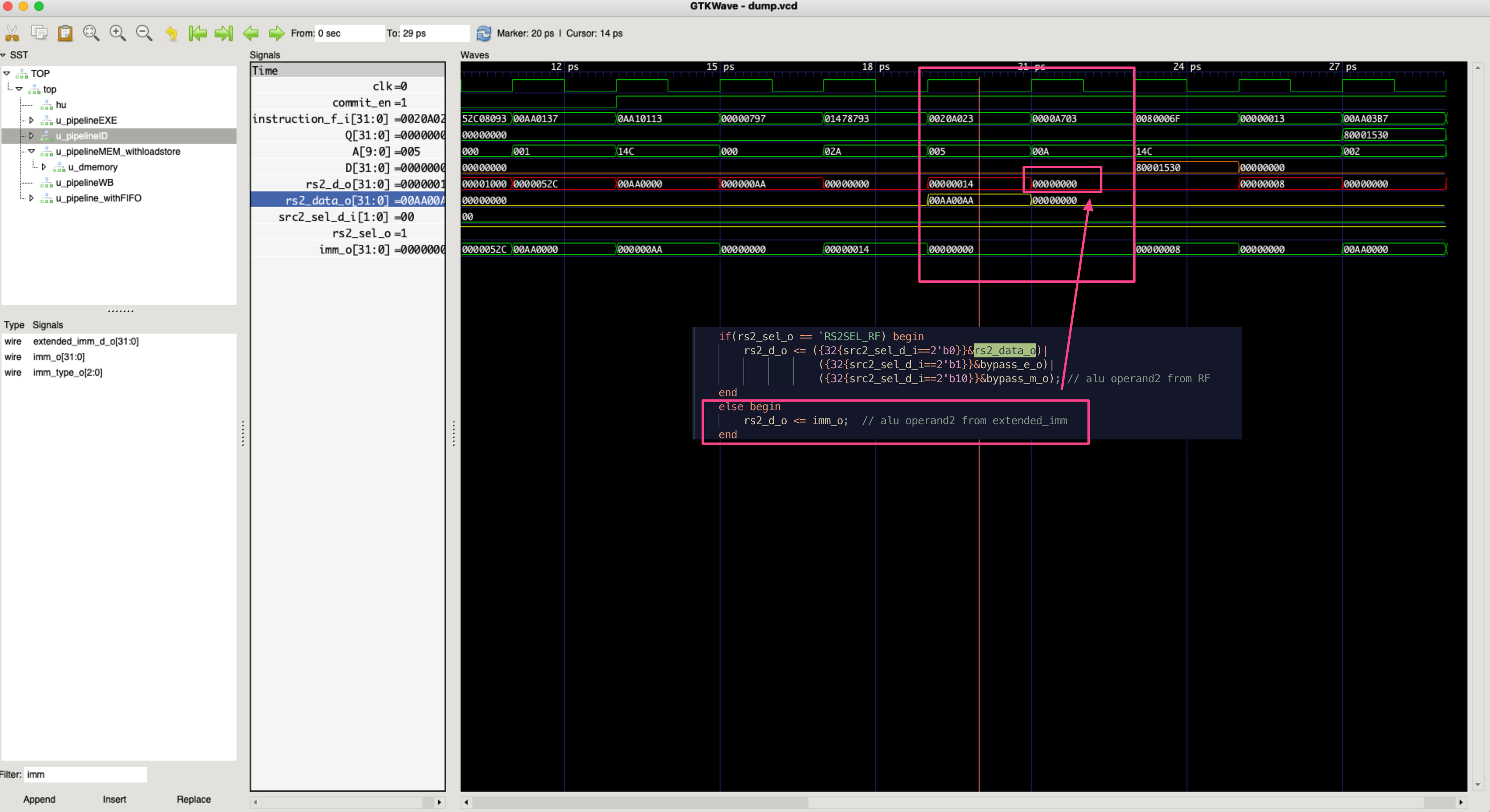Image resolution: width=1490 pixels, height=812 pixels.
Task: Collapse the TOP tree node
Action: click(x=7, y=73)
